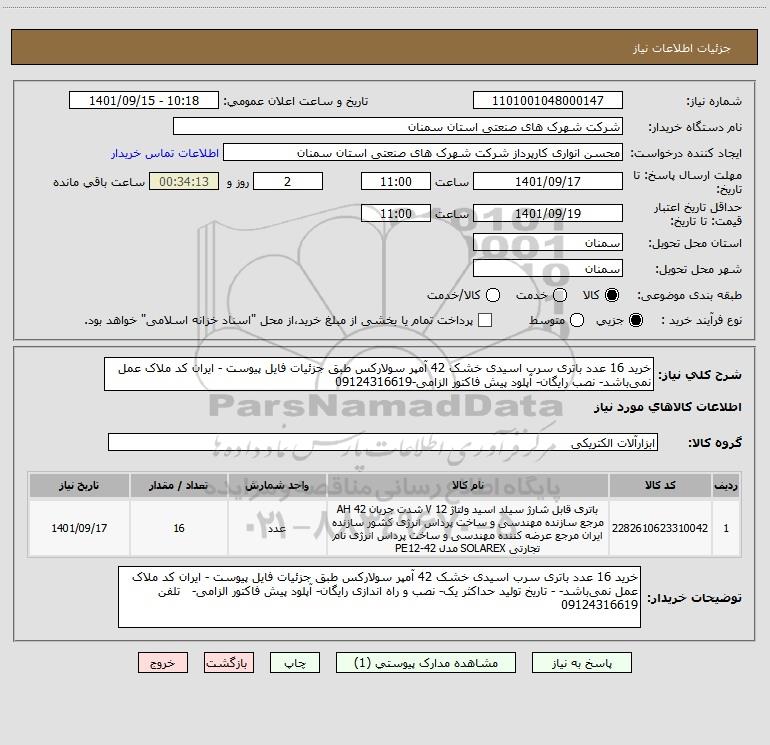Viewport: 770px width, 745px height.
Task: Select the متوسط purchase type radio
Action: click(577, 320)
